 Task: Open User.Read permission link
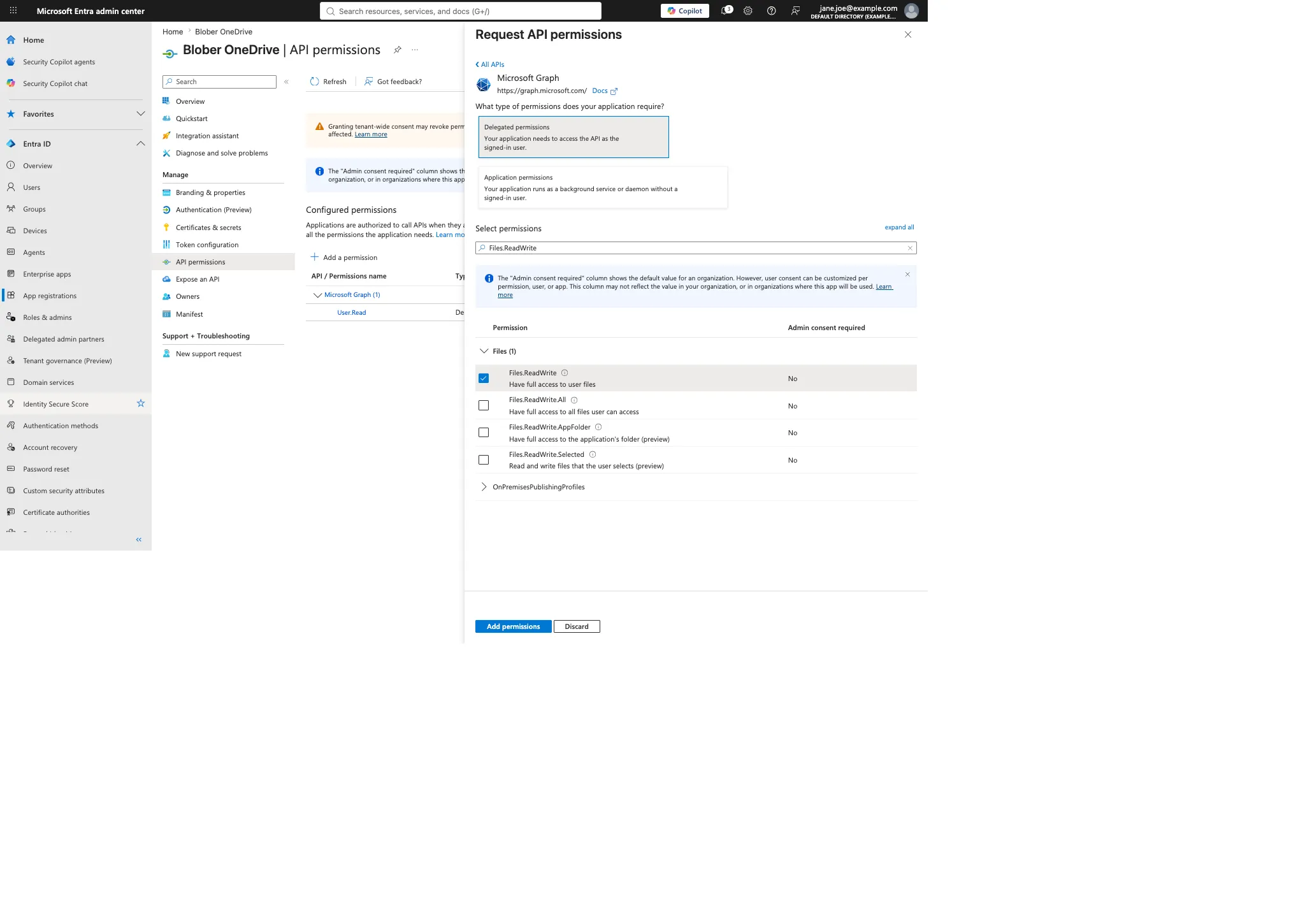[352, 313]
